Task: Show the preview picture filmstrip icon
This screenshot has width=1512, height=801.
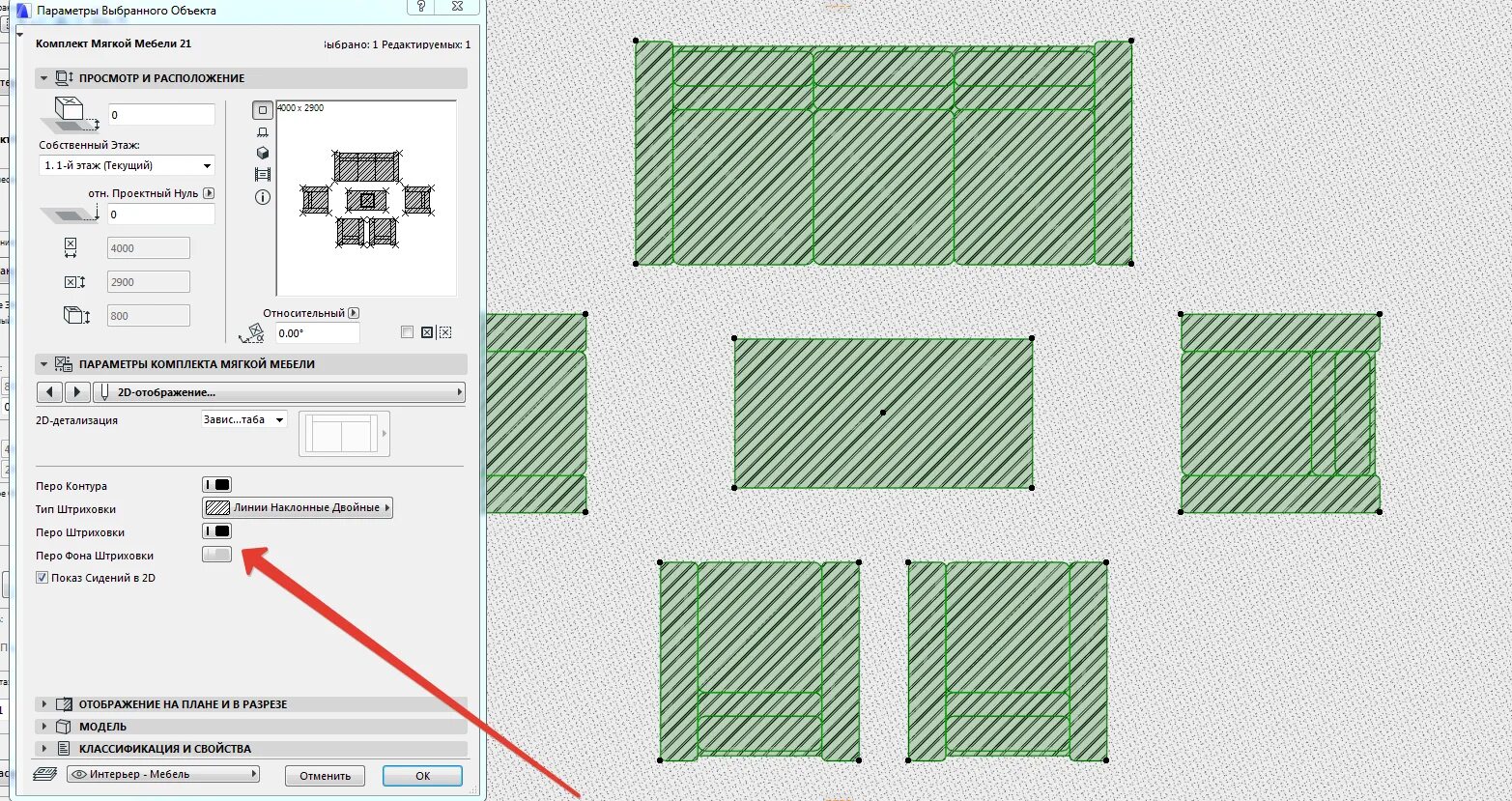Action: [x=262, y=175]
